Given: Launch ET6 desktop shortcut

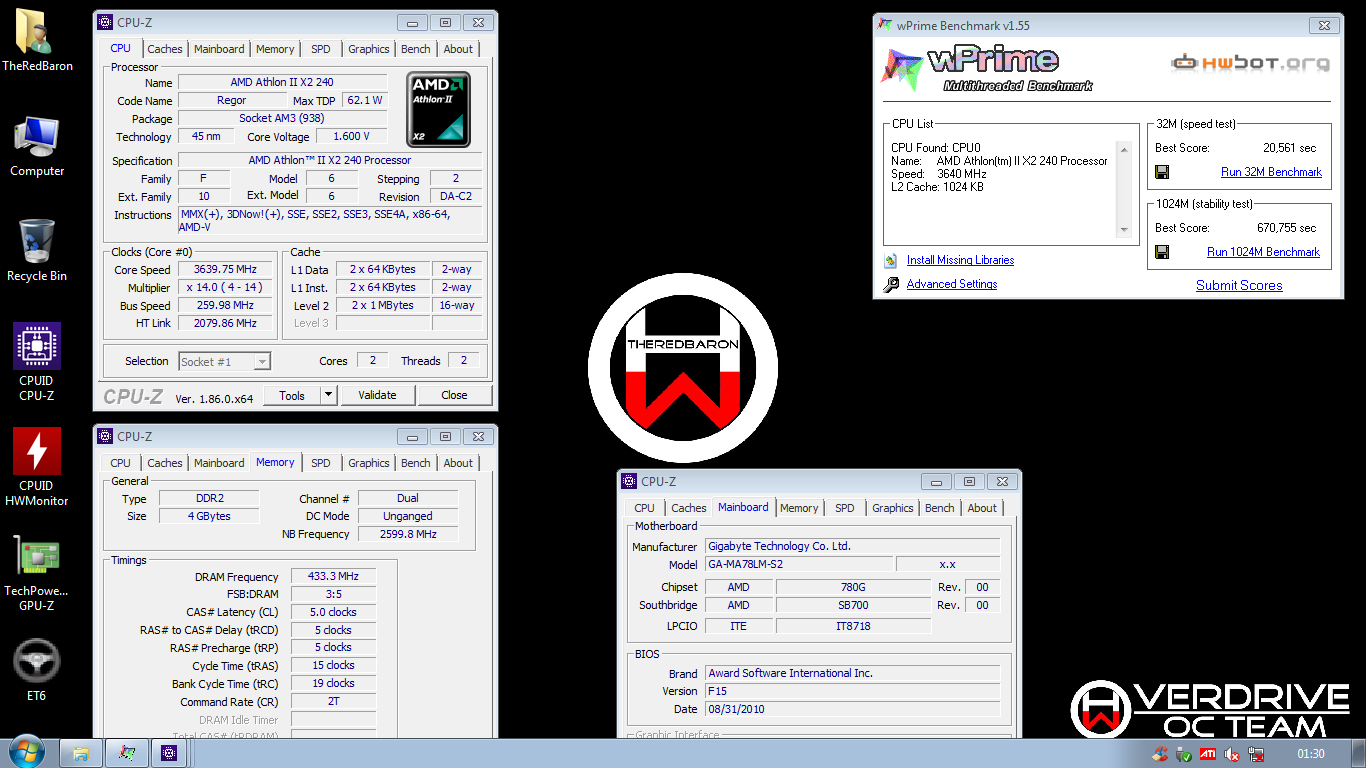Looking at the screenshot, I should [x=37, y=671].
